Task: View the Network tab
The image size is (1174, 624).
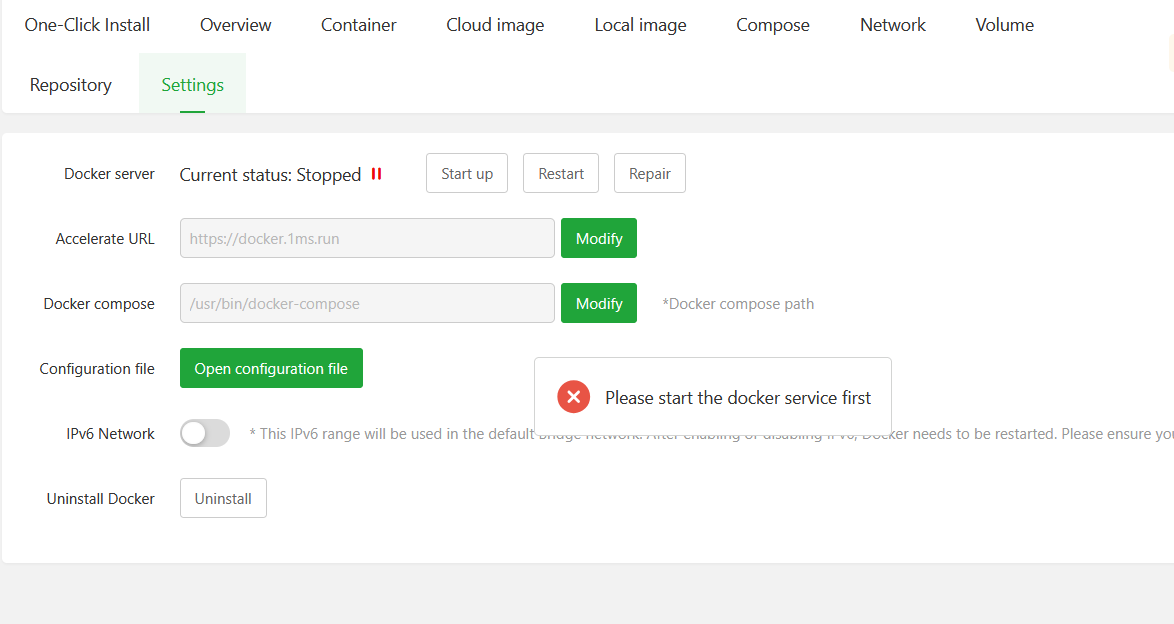Action: (x=893, y=25)
